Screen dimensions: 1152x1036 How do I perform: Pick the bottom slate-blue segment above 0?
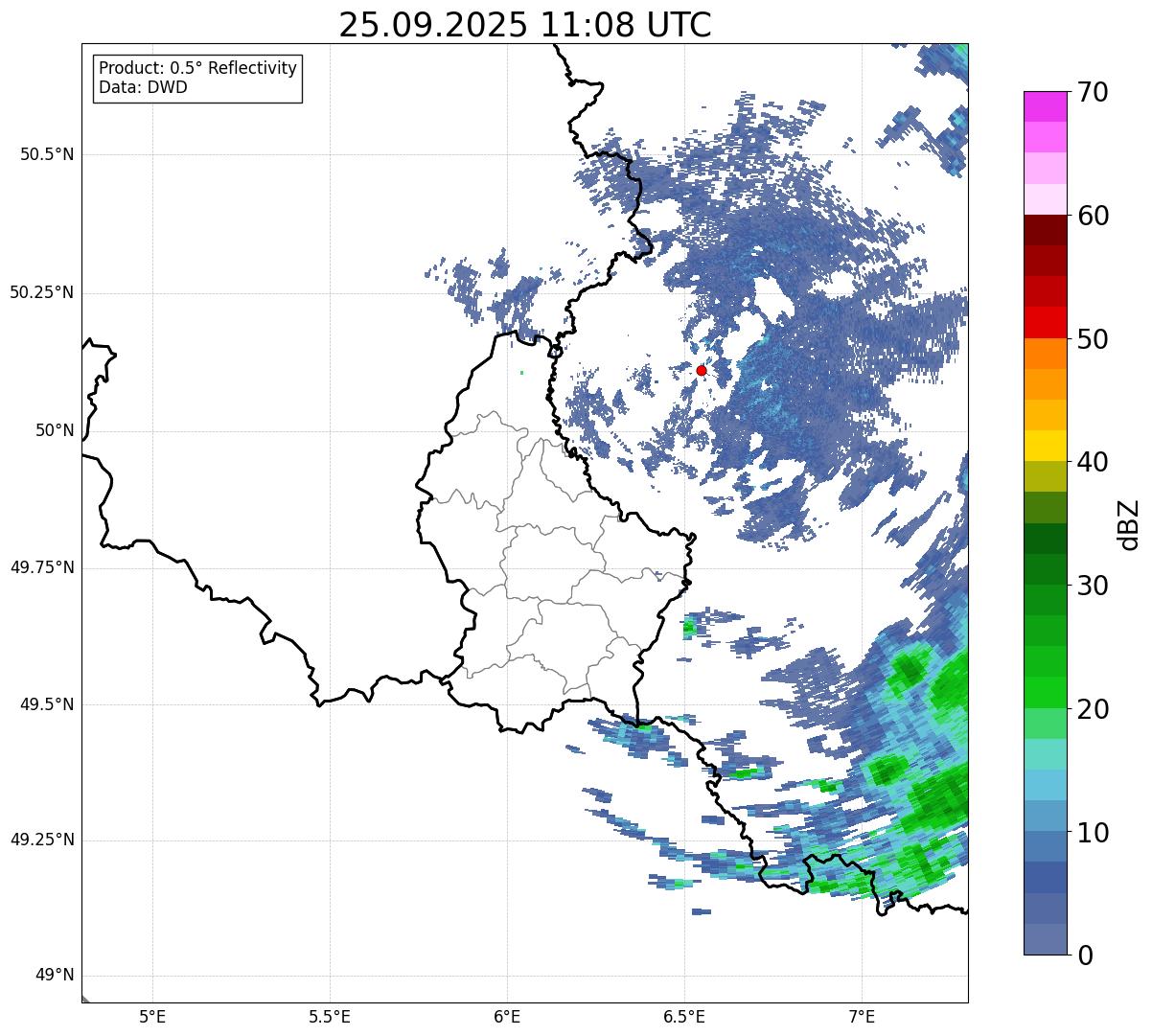pyautogui.click(x=1045, y=939)
